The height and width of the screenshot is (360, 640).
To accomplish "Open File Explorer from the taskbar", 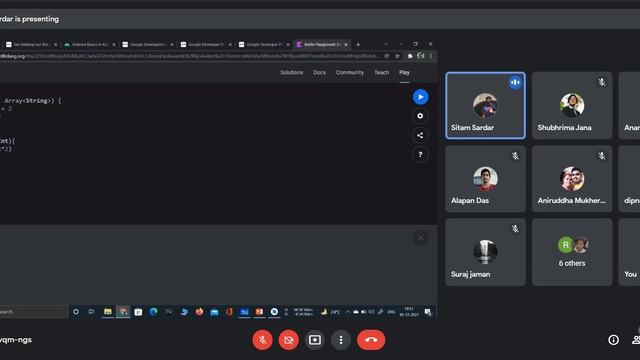I will [107, 312].
